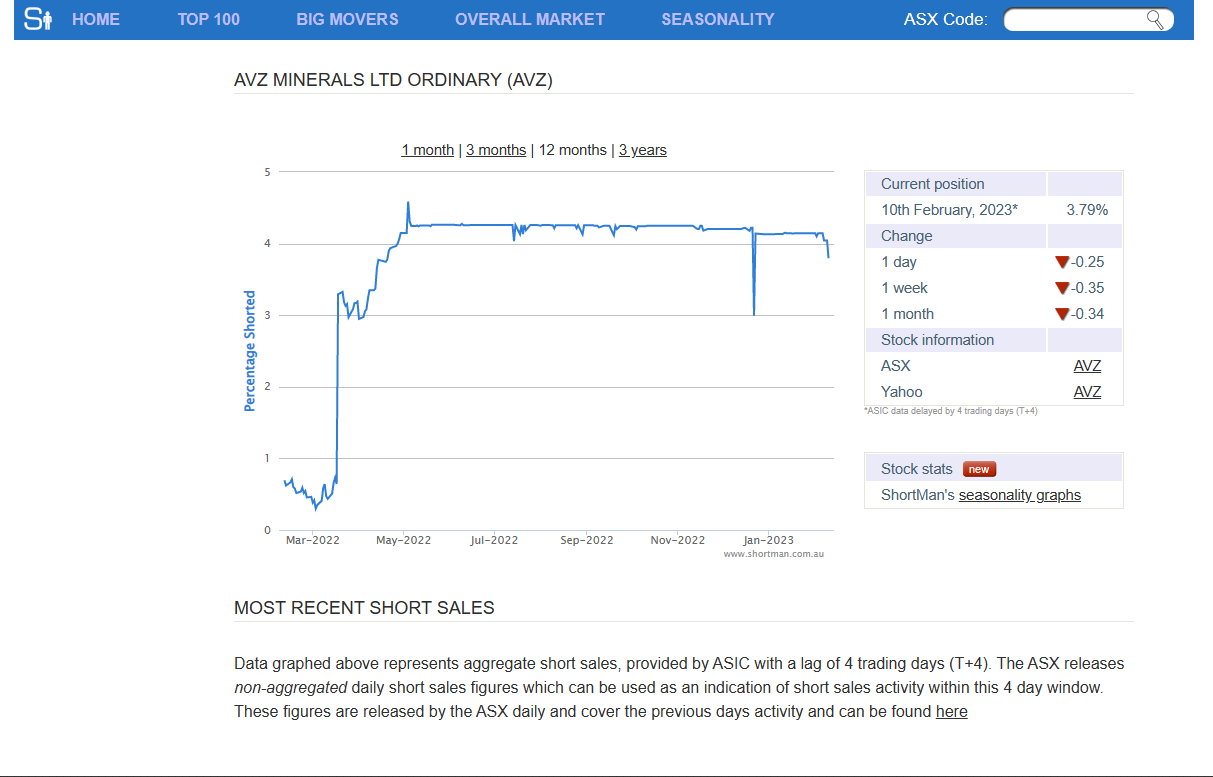Focus the ASX Code search field

tap(1075, 19)
